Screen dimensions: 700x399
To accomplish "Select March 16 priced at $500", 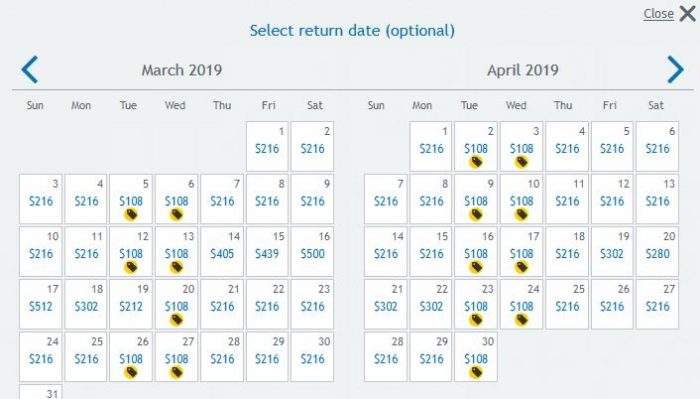I will coord(312,252).
